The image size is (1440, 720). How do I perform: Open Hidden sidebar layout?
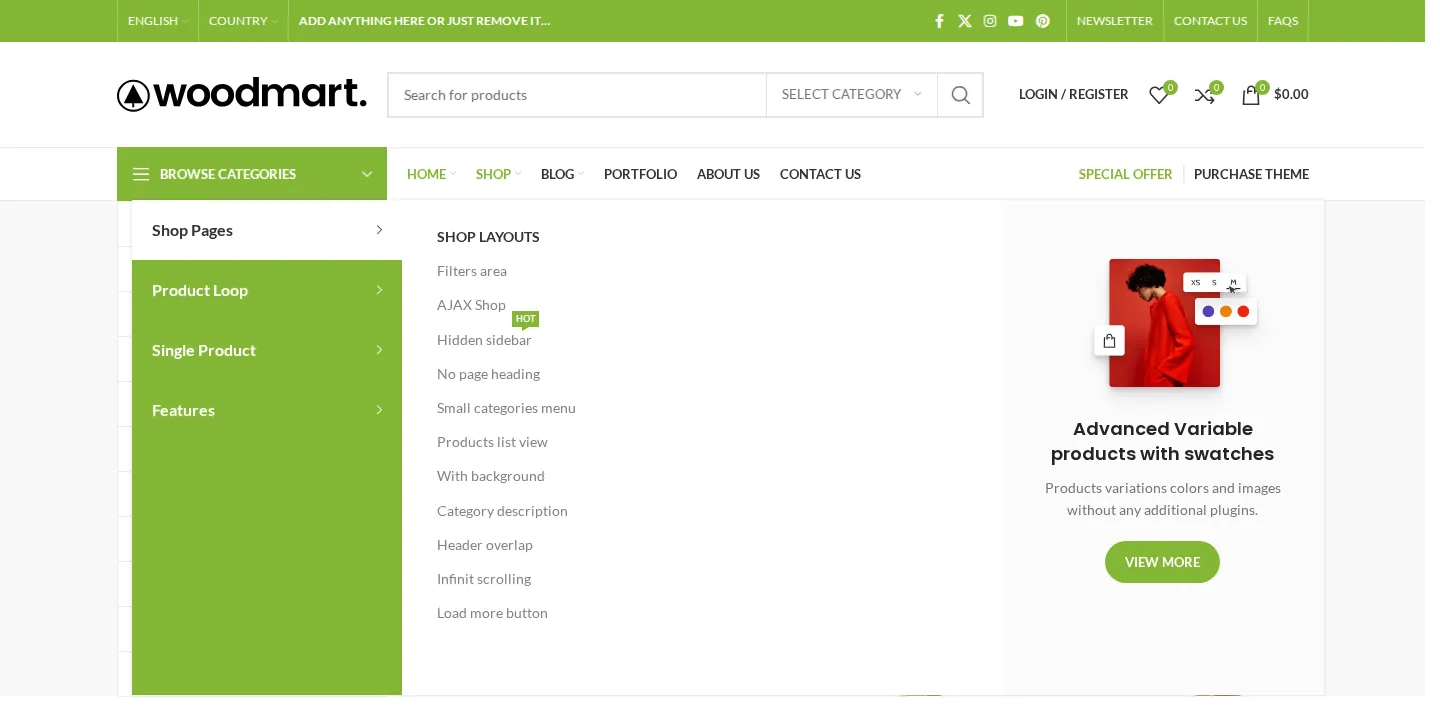[484, 340]
